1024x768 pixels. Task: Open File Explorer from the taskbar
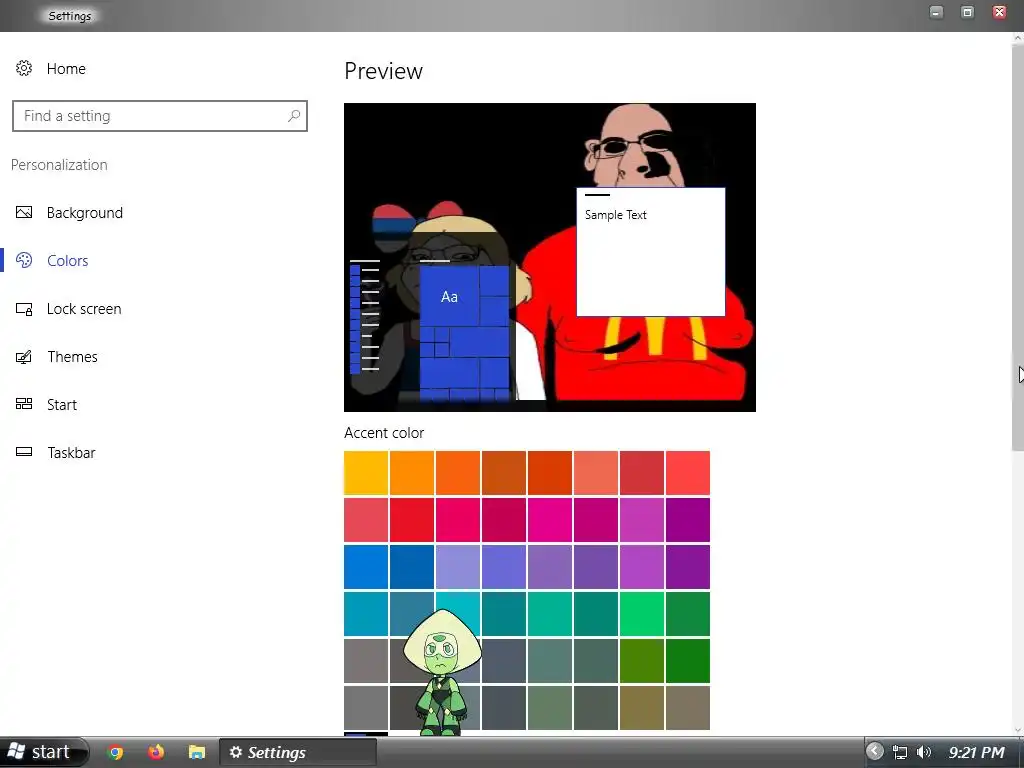[197, 752]
